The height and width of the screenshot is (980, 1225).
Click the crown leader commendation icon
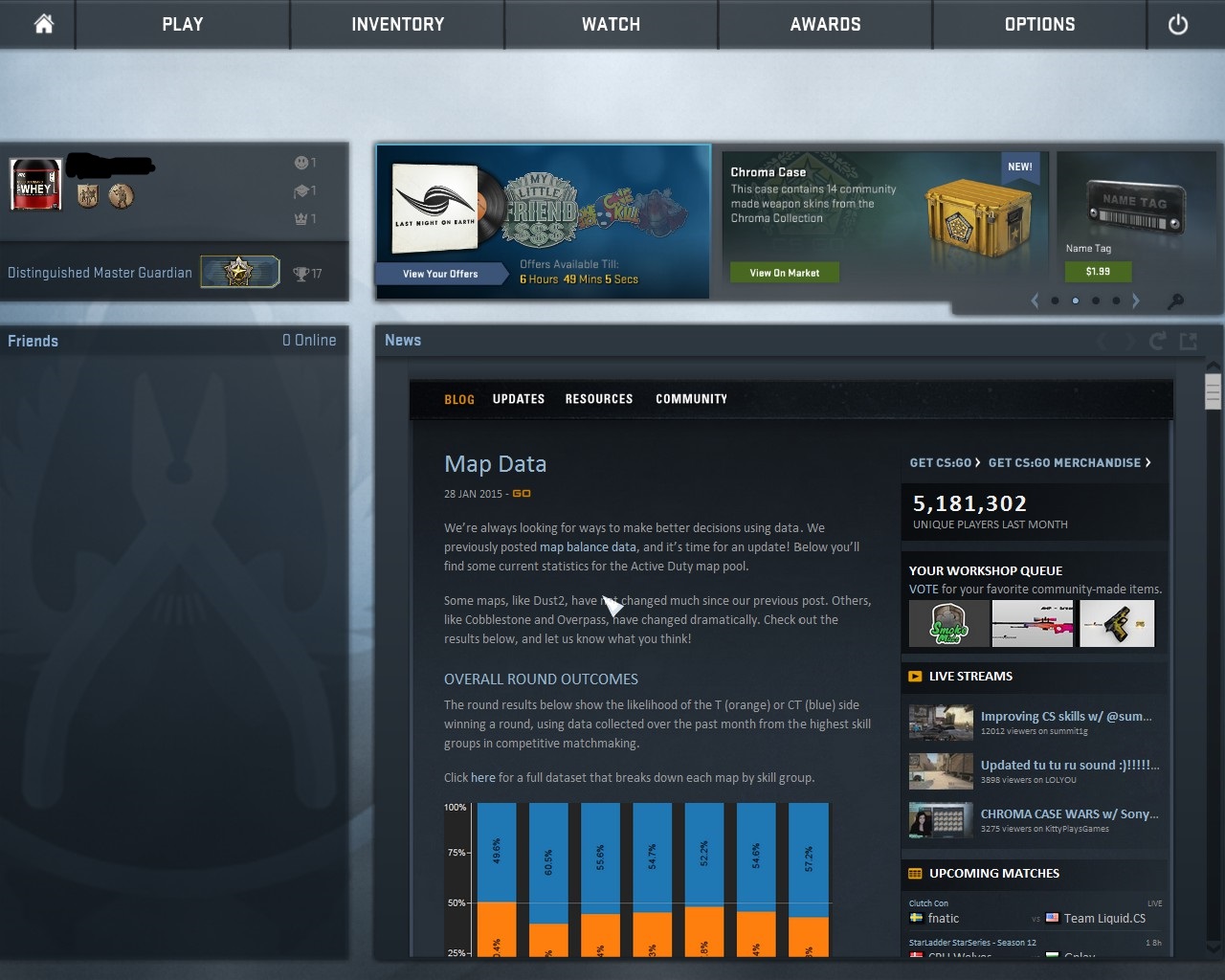pos(301,219)
